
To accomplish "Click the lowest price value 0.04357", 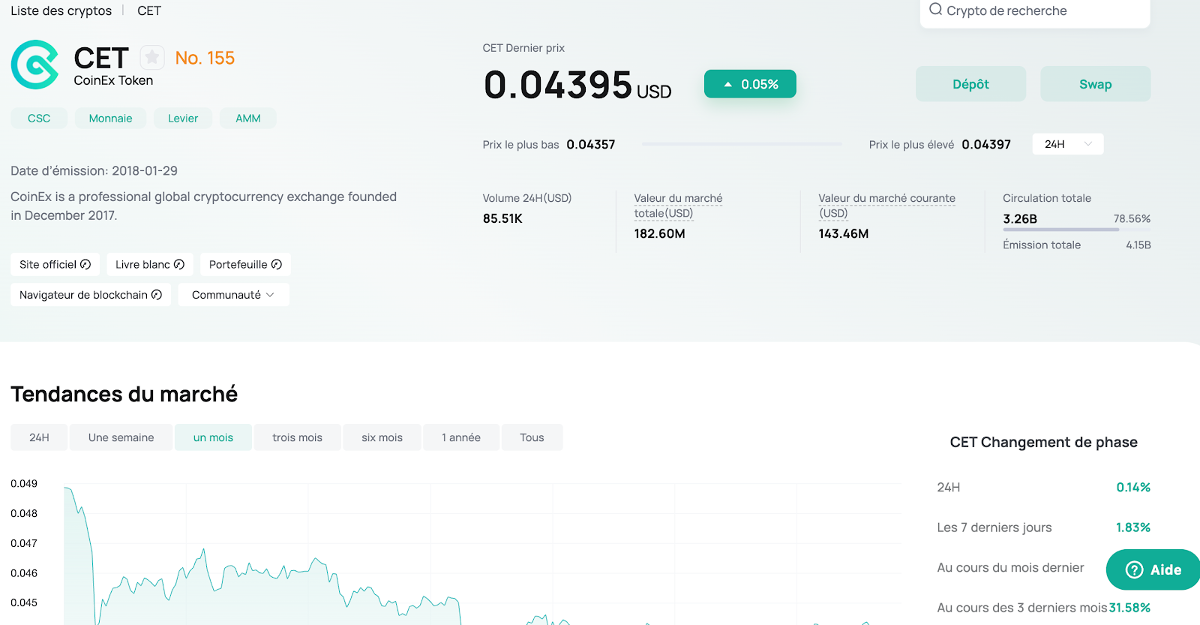I will [591, 144].
